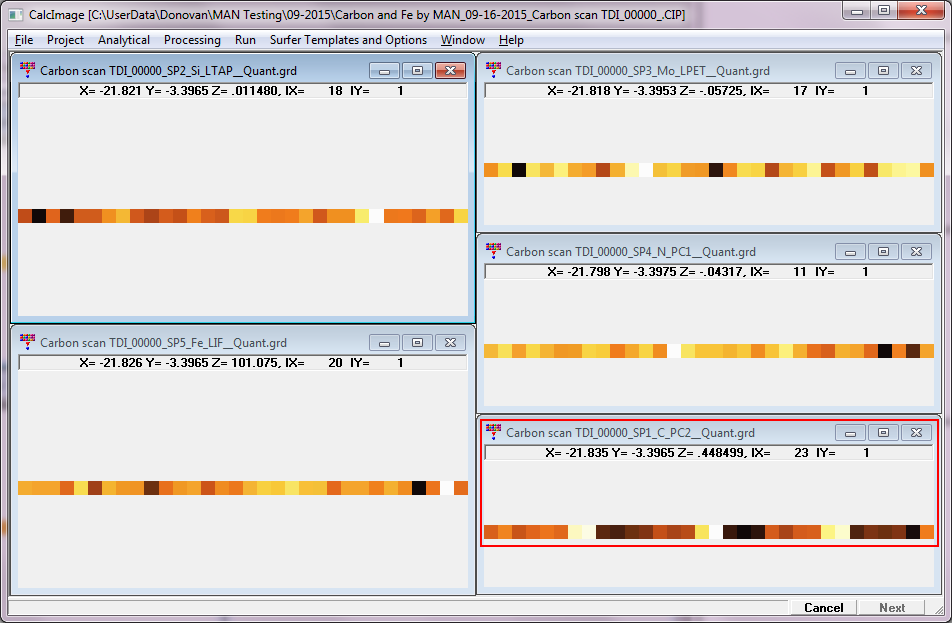Close the N_PC1 quant child window
Viewport: 952px width, 623px height.
tap(916, 252)
